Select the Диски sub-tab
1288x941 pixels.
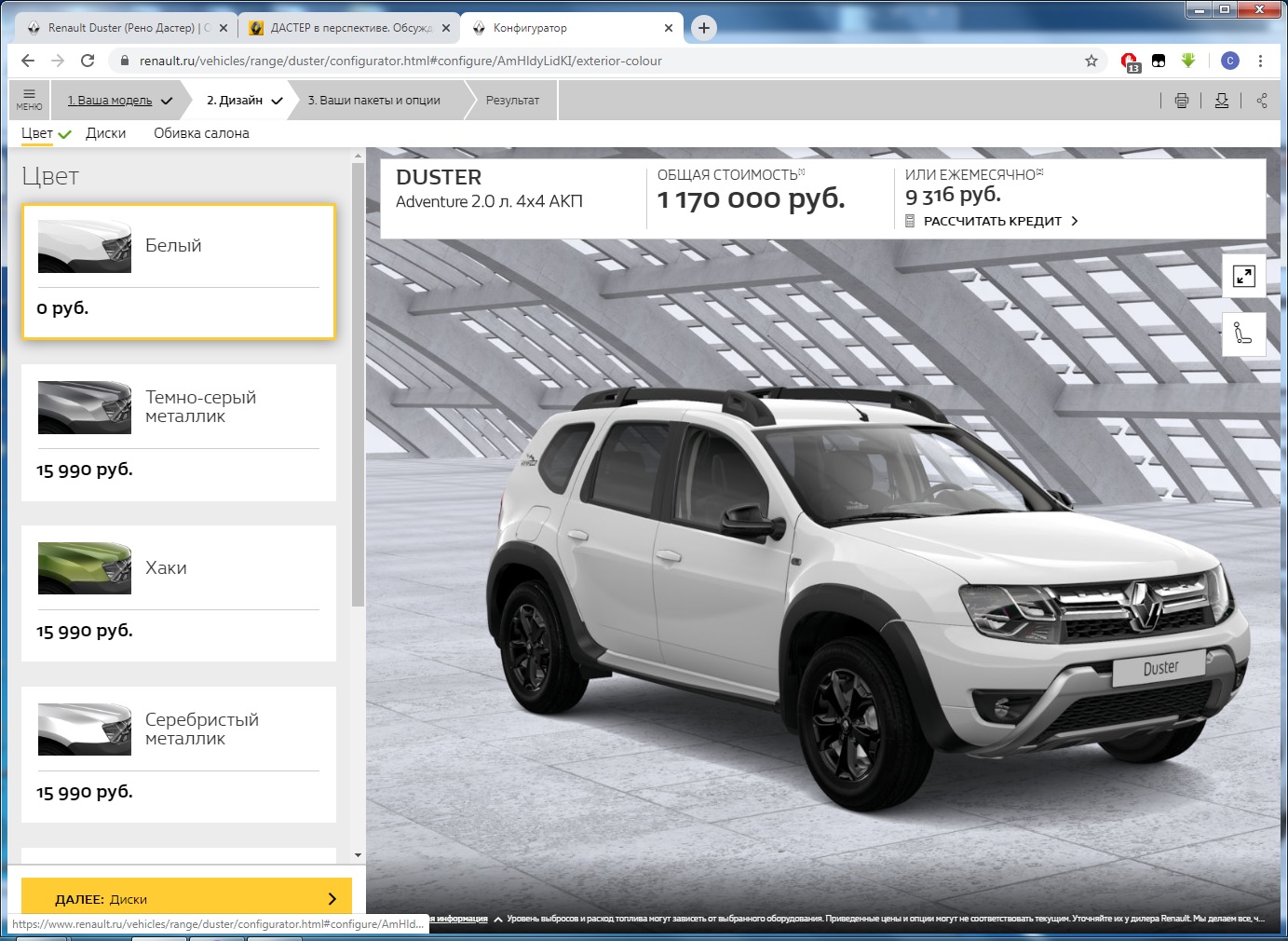tap(105, 133)
